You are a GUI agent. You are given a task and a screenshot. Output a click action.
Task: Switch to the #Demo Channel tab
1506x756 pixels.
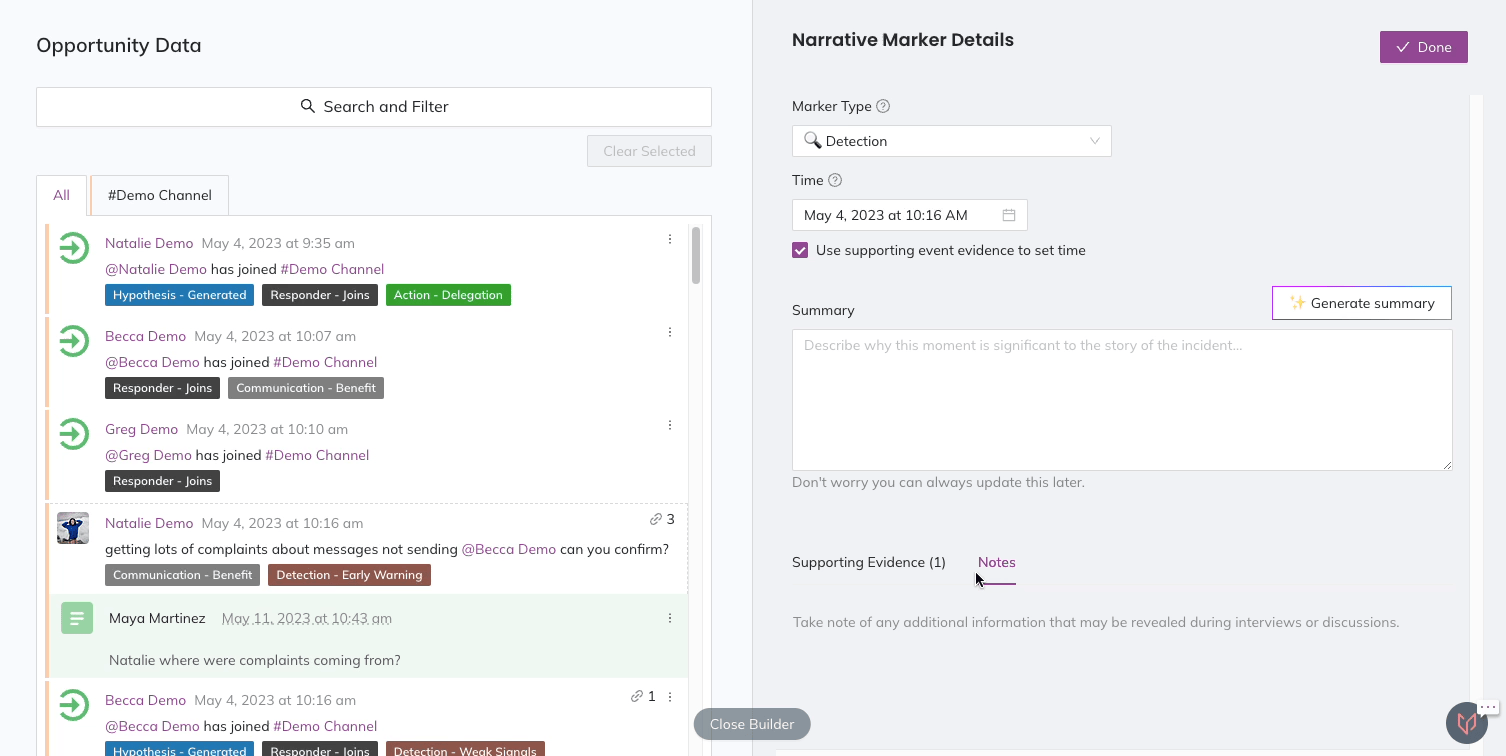160,195
